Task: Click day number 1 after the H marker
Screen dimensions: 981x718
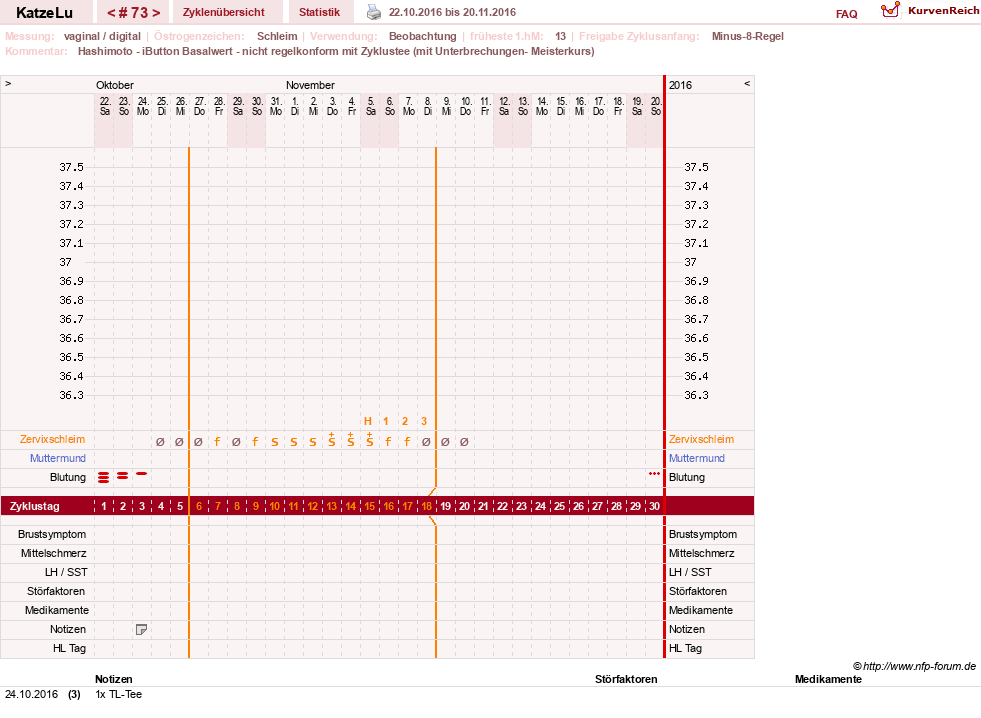Action: (386, 422)
